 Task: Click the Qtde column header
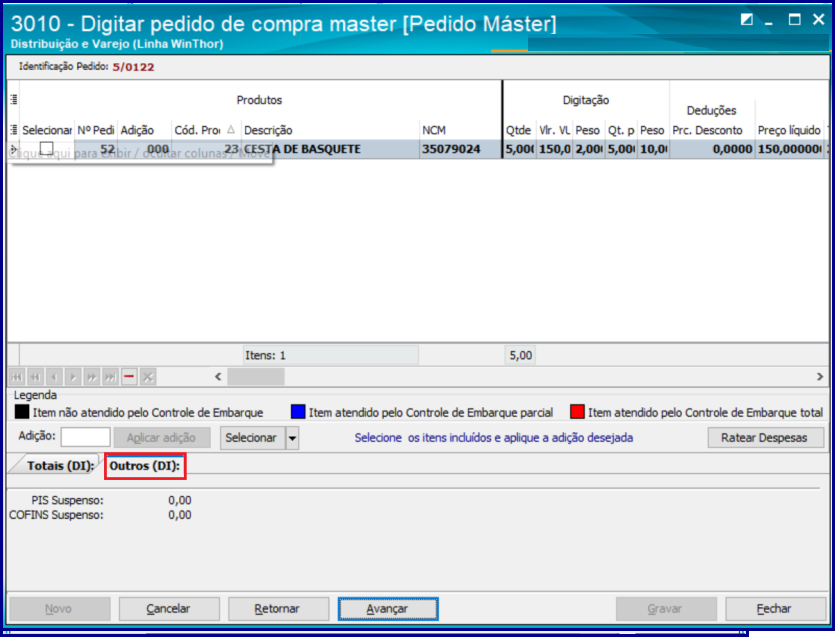click(x=519, y=130)
